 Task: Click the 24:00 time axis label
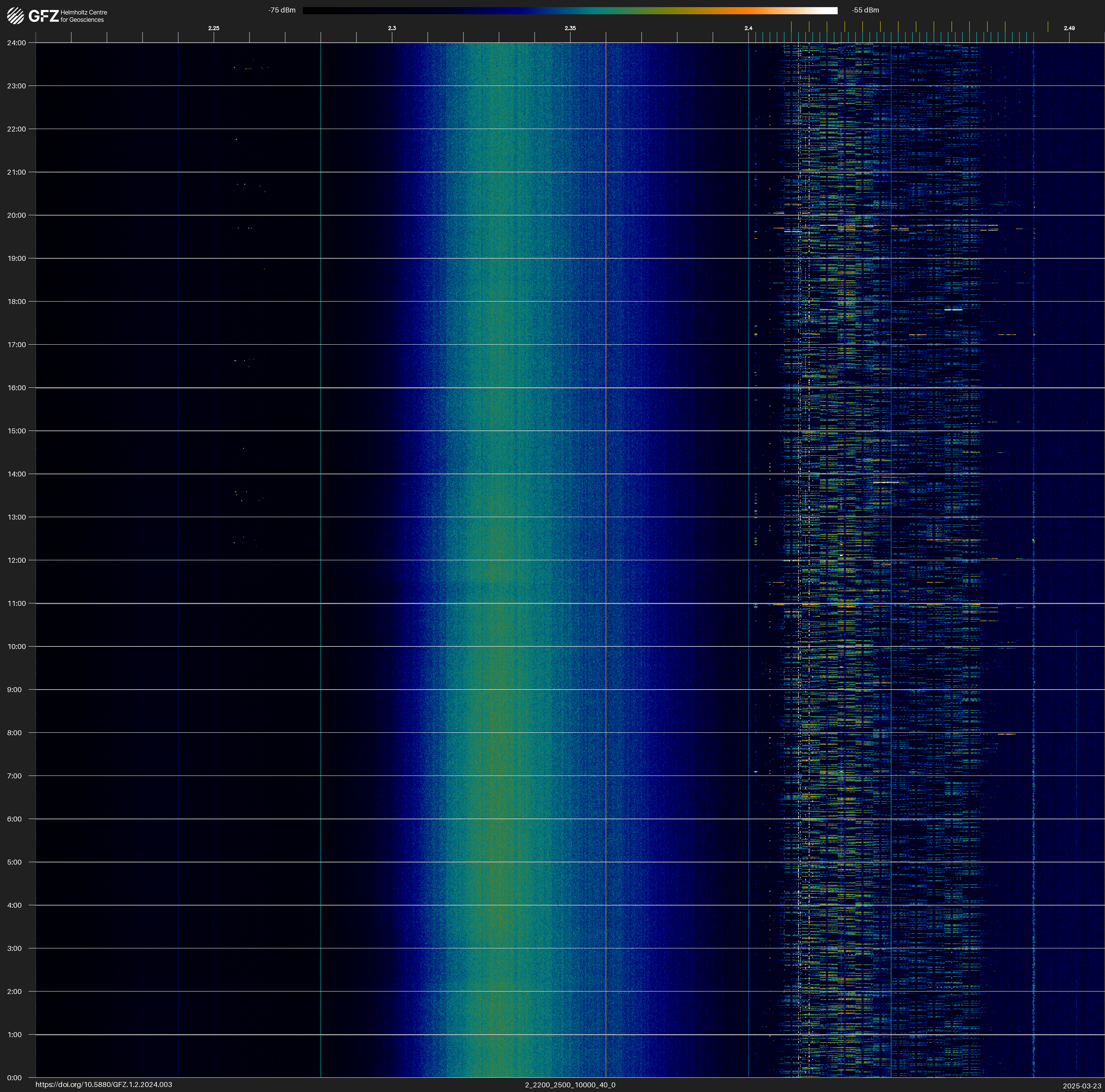click(17, 43)
